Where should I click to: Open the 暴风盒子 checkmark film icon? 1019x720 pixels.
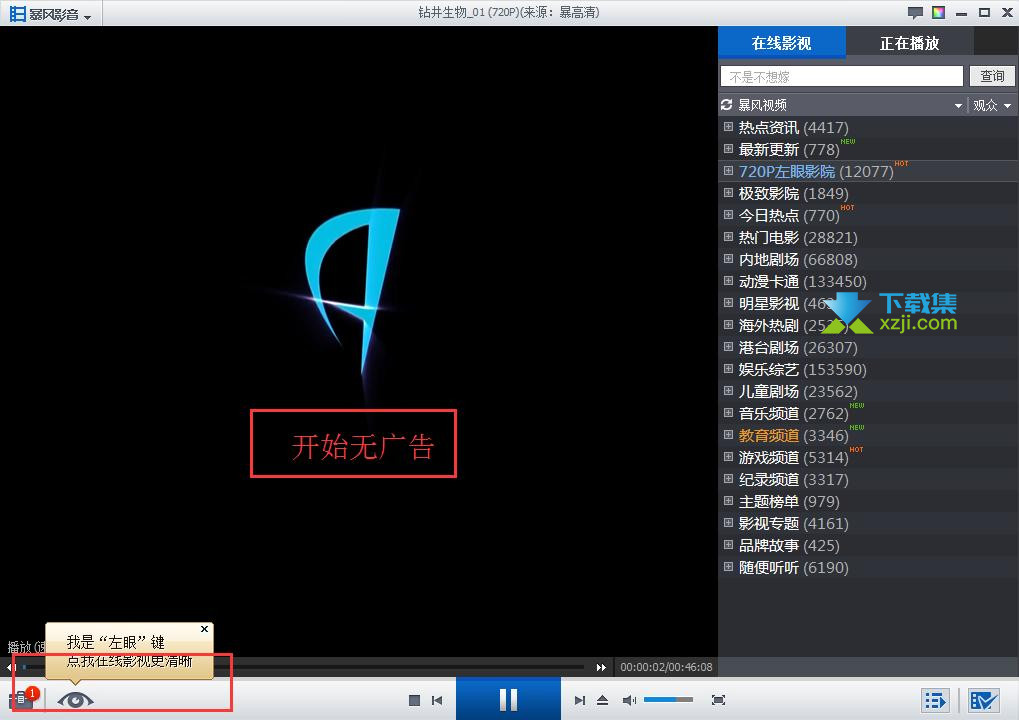point(983,701)
